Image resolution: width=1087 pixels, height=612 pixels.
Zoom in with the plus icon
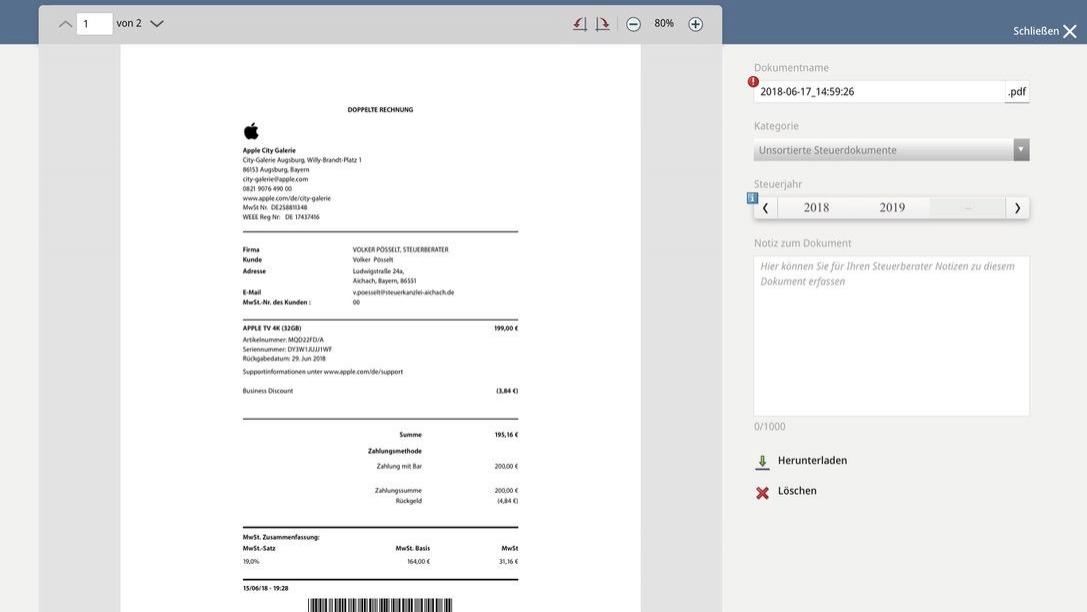[696, 24]
